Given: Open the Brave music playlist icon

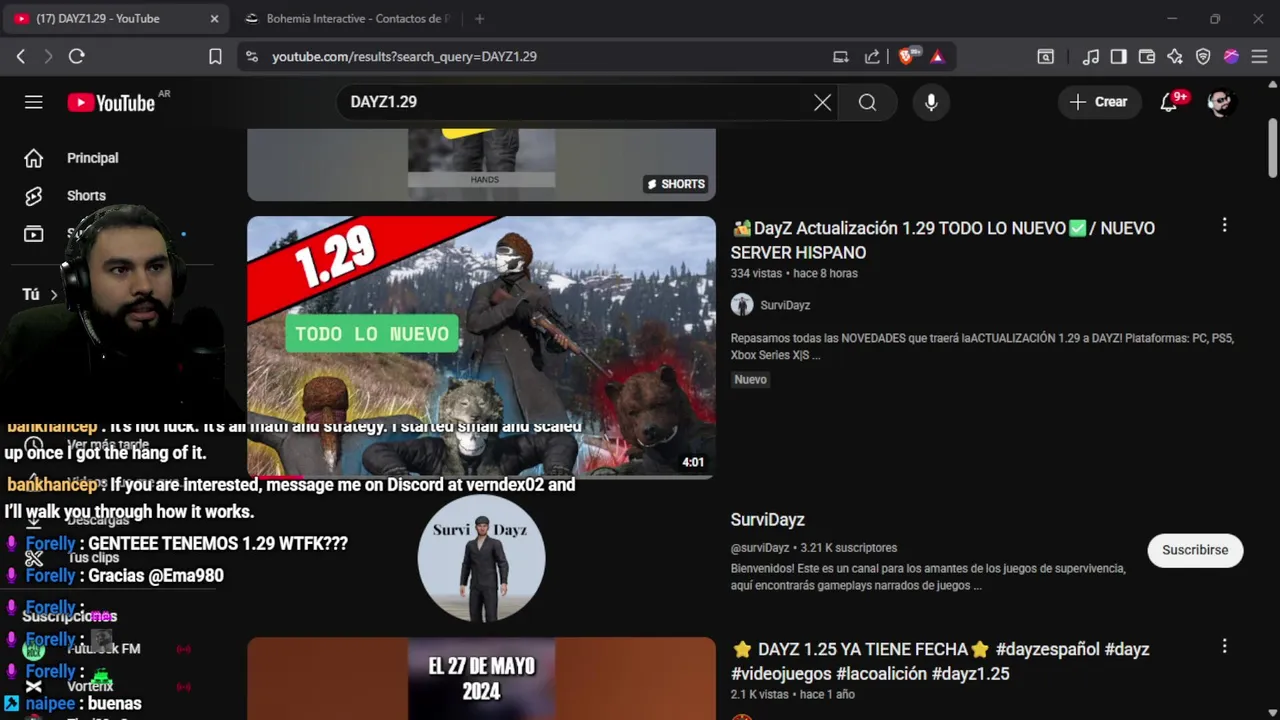Looking at the screenshot, I should 1091,57.
